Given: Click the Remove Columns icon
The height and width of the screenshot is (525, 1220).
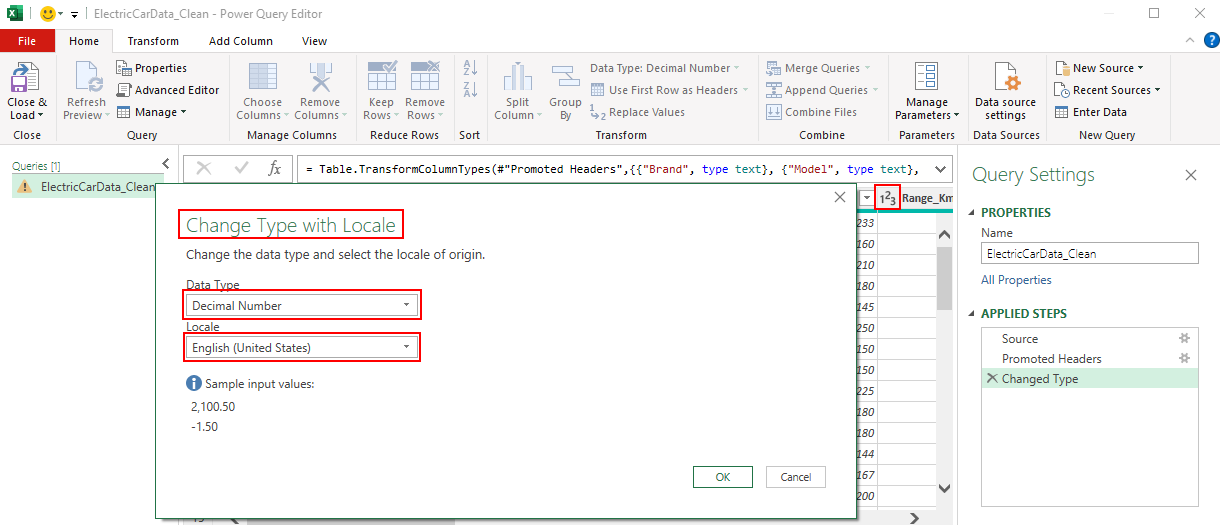Looking at the screenshot, I should point(320,79).
